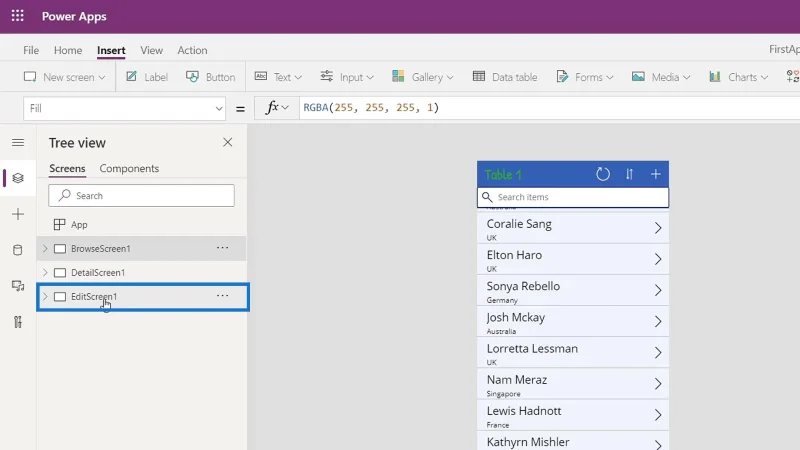Open BrowseScreen1 more options ellipsis
The height and width of the screenshot is (450, 800).
click(222, 248)
